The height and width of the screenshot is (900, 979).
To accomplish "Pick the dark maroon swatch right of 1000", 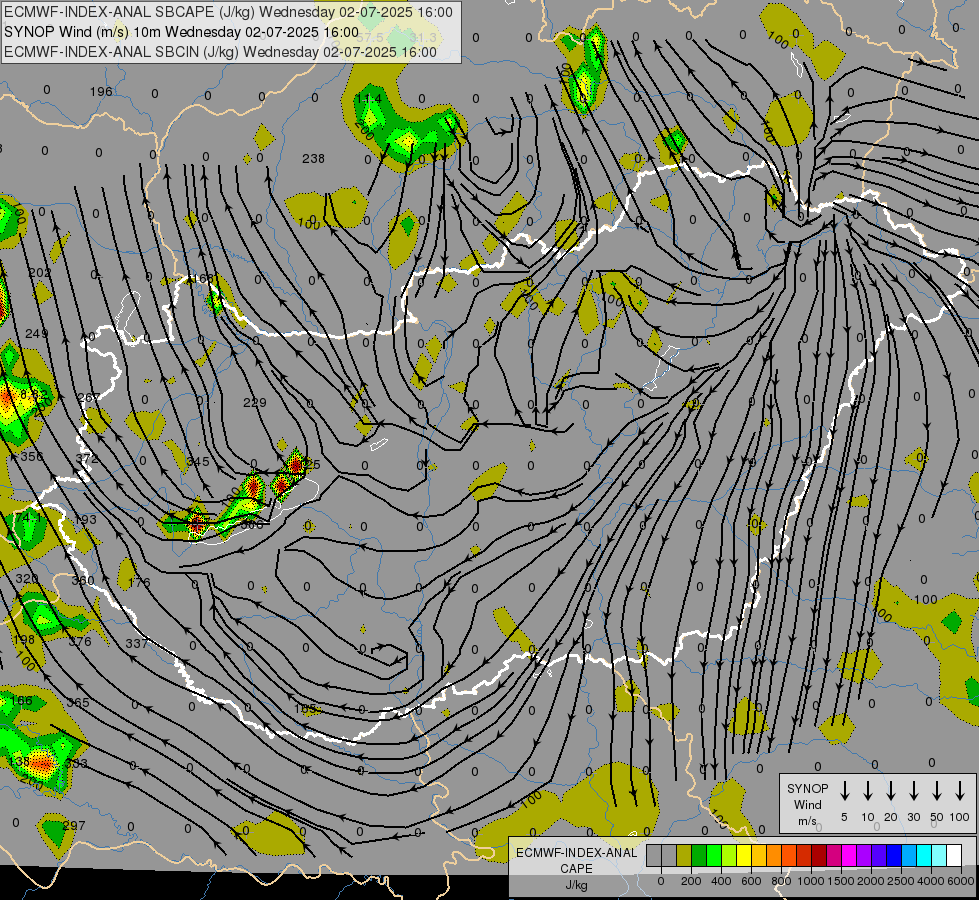I will click(819, 856).
